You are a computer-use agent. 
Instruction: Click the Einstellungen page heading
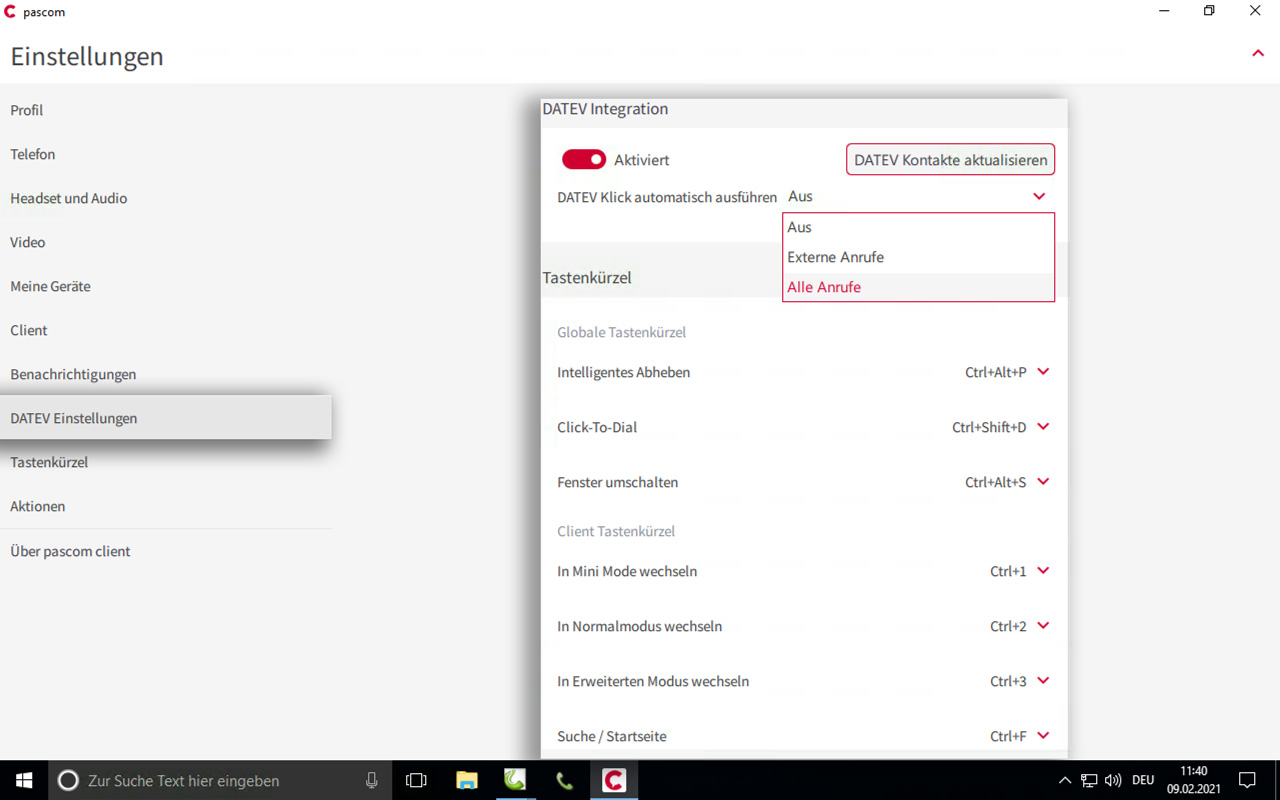click(87, 56)
